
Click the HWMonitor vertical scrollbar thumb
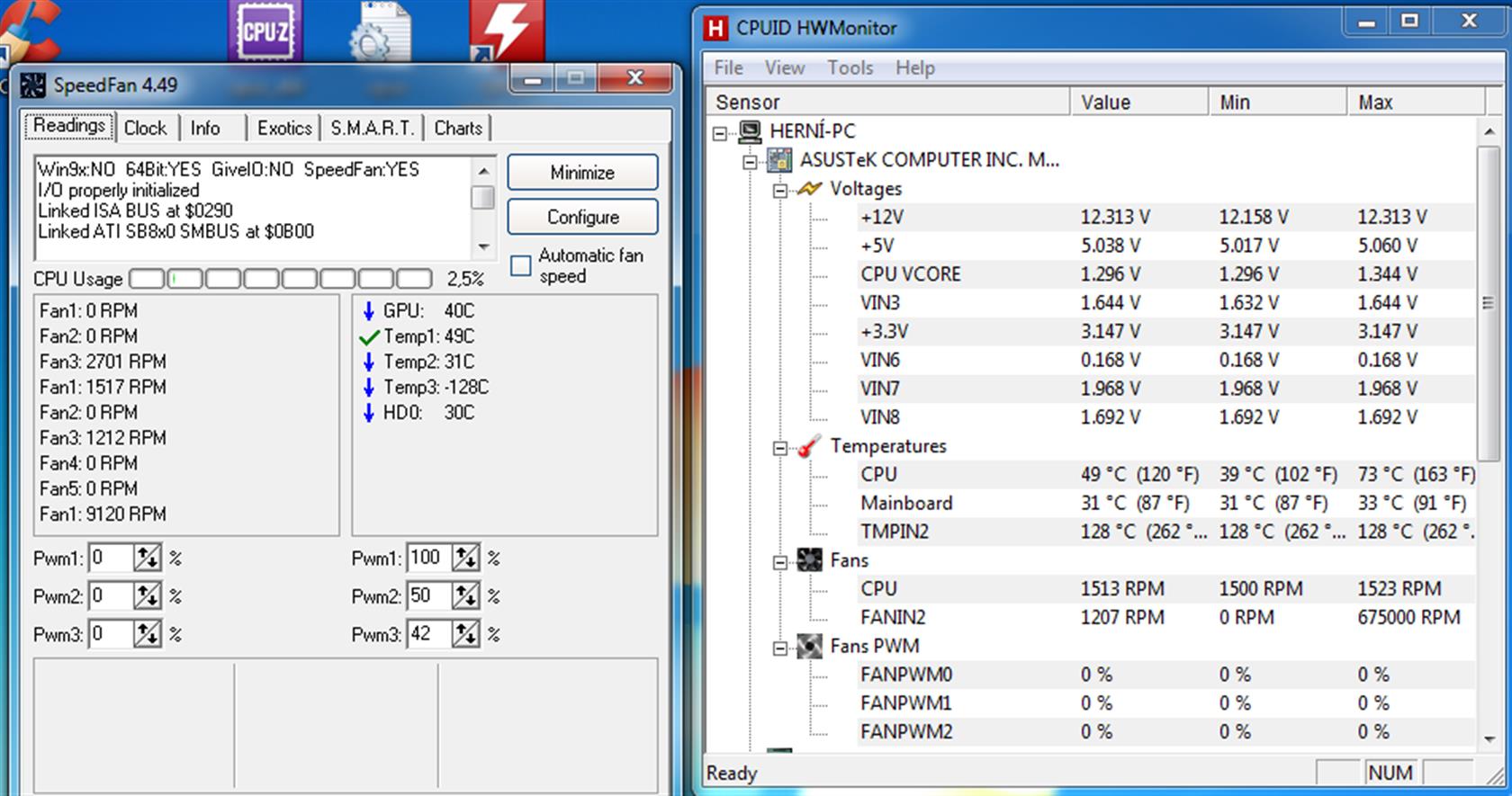1489,303
